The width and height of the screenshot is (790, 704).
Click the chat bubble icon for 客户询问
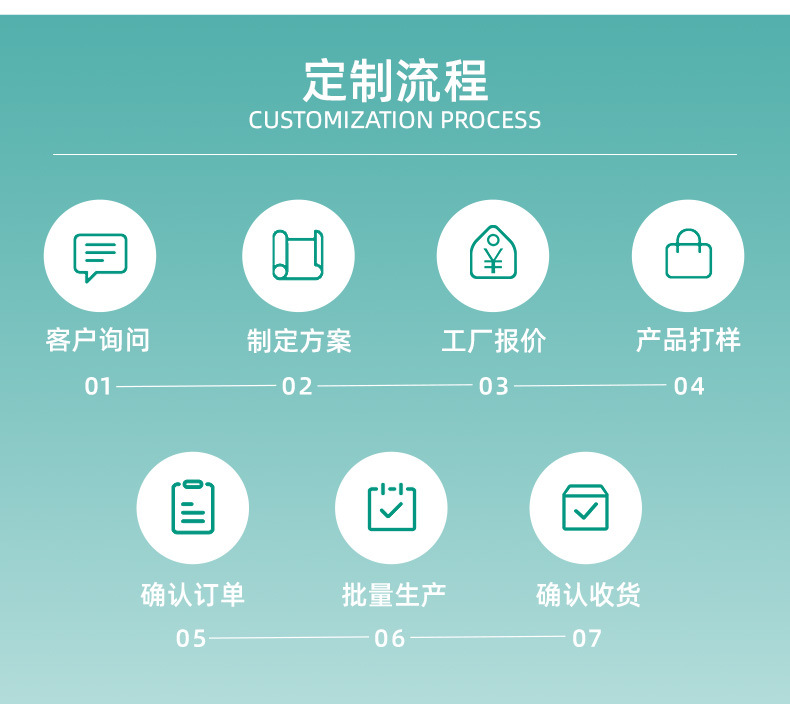[100, 258]
